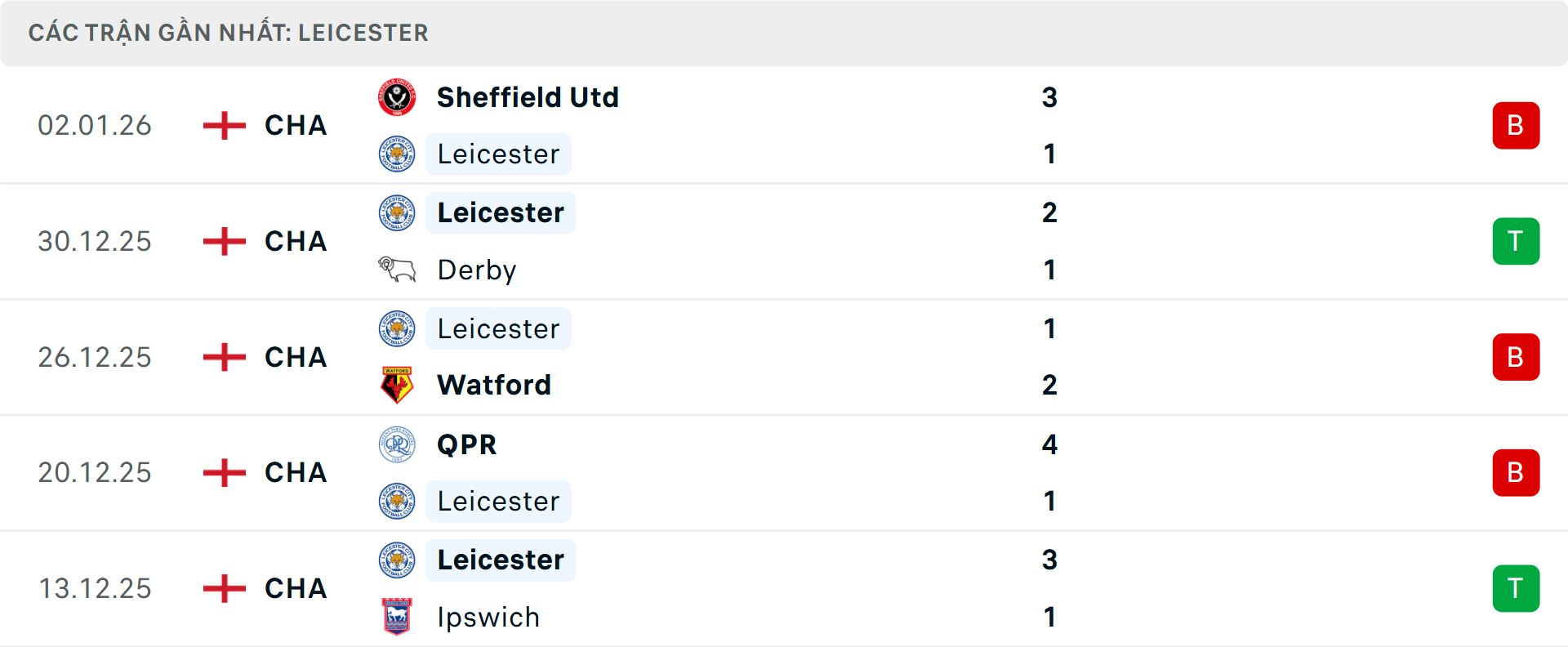1568x647 pixels.
Task: Click the score 4 in the QPR row
Action: tap(1050, 444)
